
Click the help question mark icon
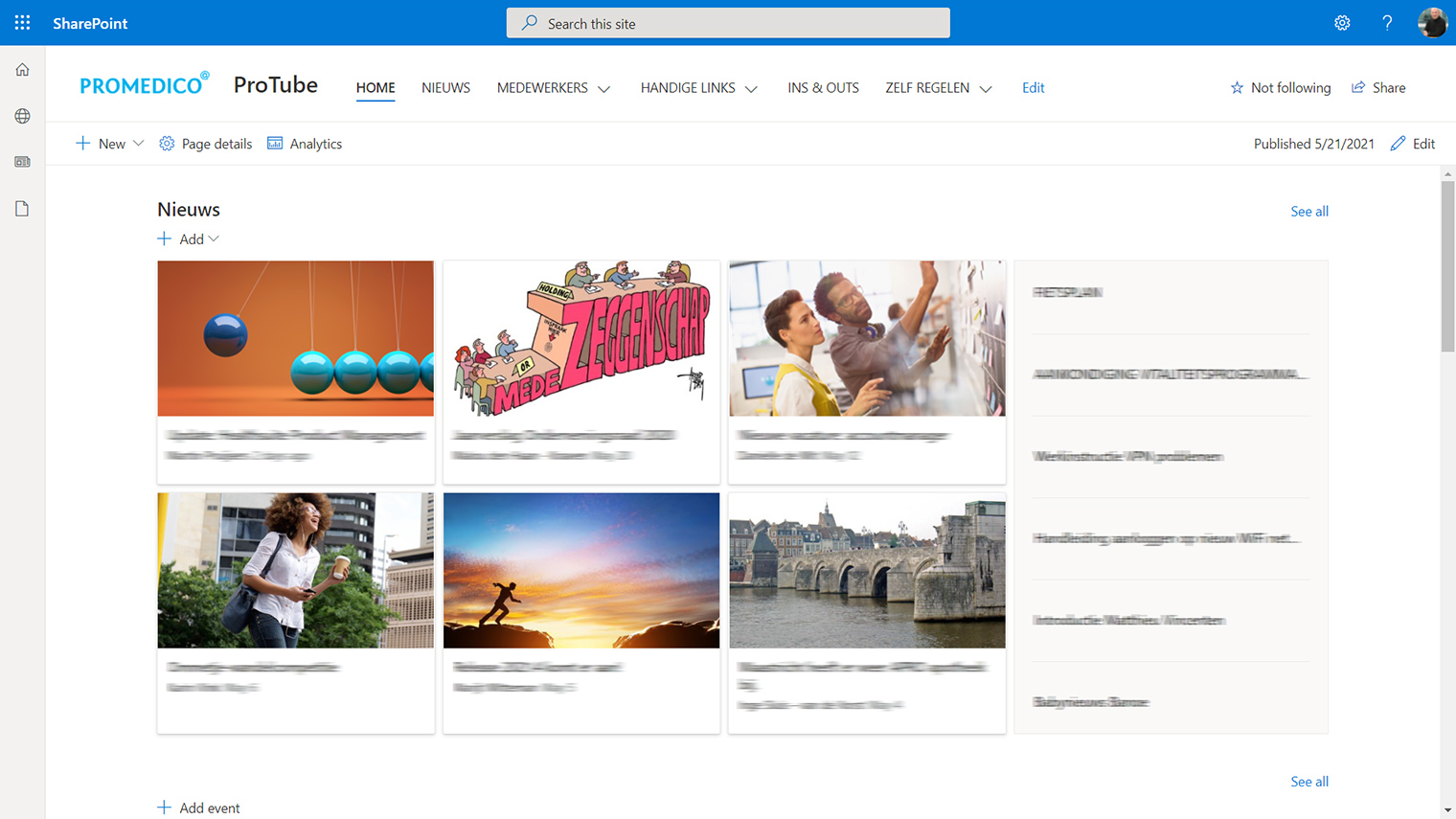click(1387, 23)
